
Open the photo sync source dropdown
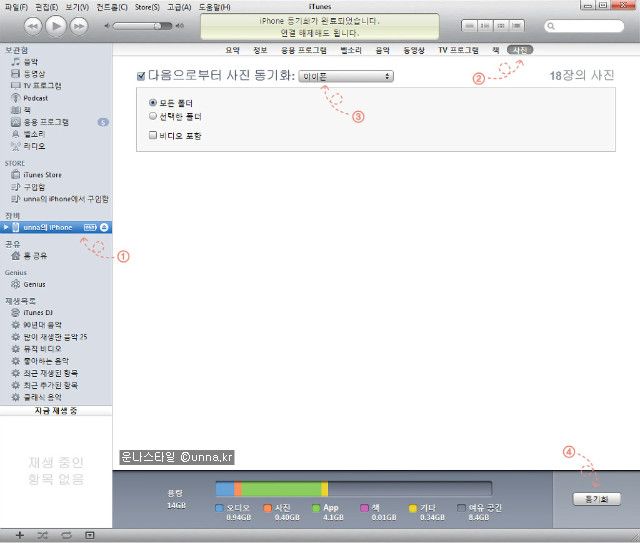[346, 76]
